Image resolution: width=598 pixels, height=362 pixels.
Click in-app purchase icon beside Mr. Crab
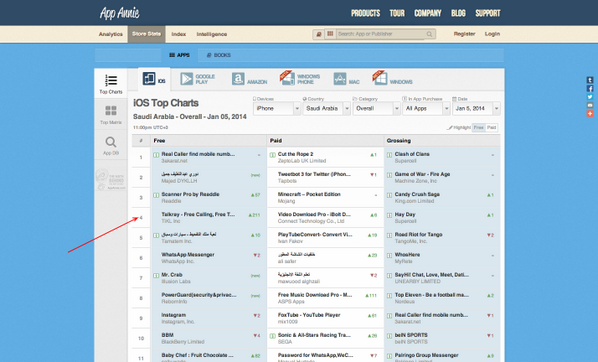(156, 275)
